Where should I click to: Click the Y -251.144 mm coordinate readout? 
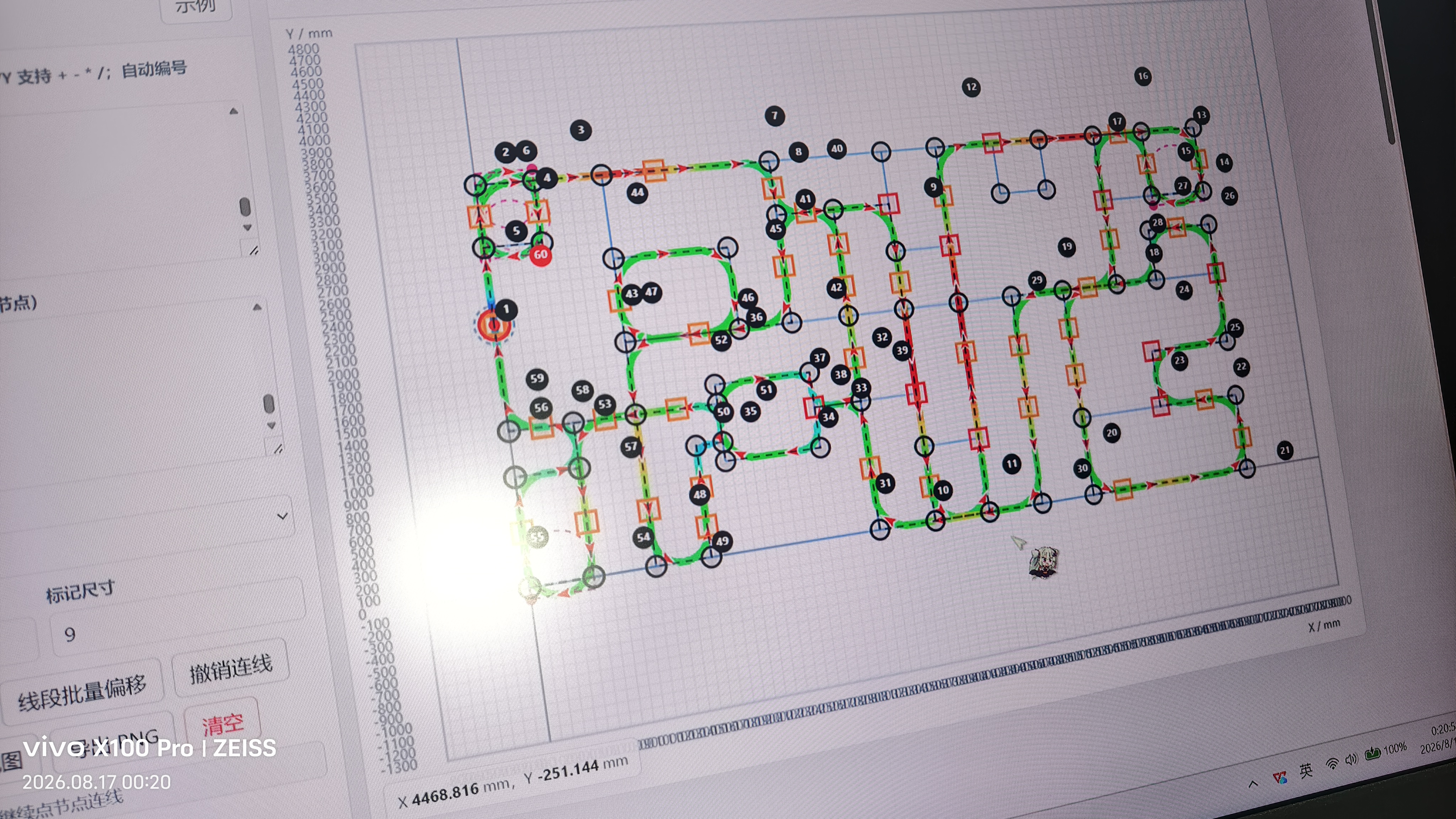tap(576, 770)
